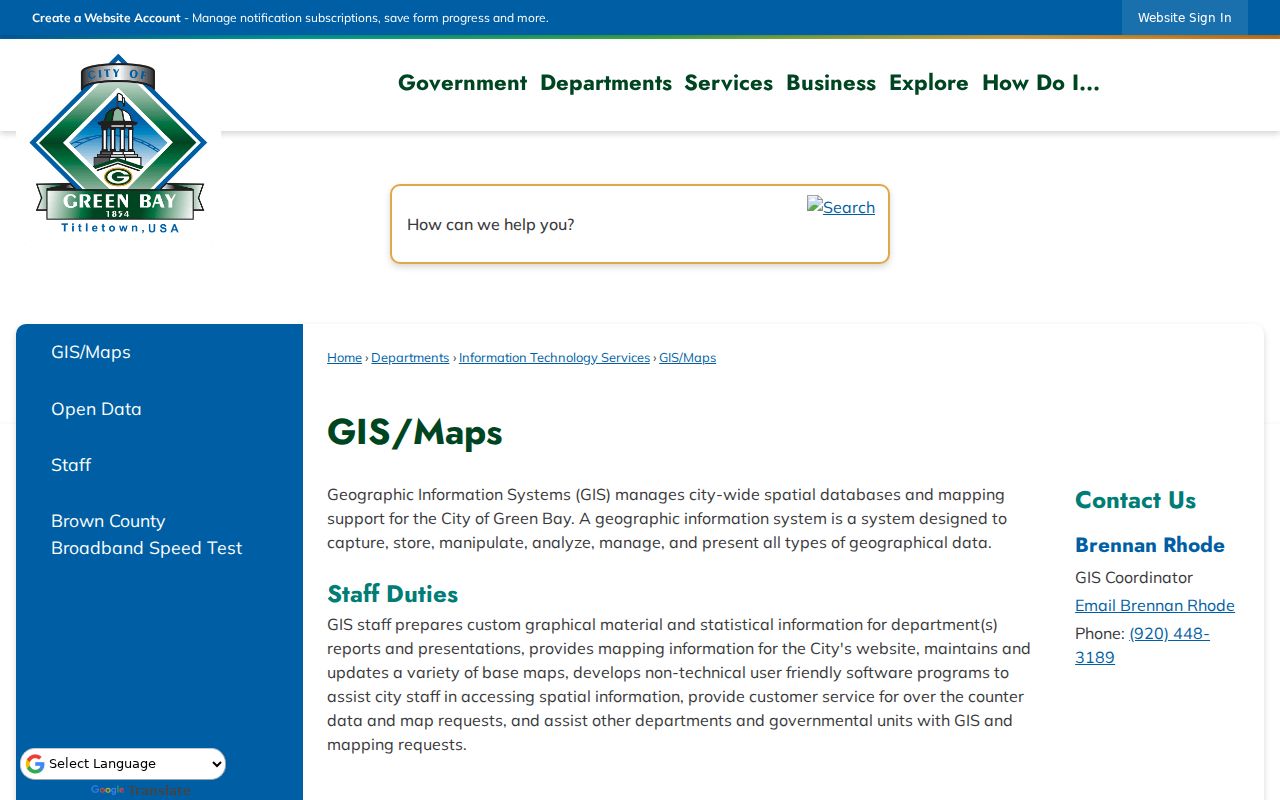The image size is (1280, 800).
Task: Click the Contact Us heading
Action: click(1135, 500)
